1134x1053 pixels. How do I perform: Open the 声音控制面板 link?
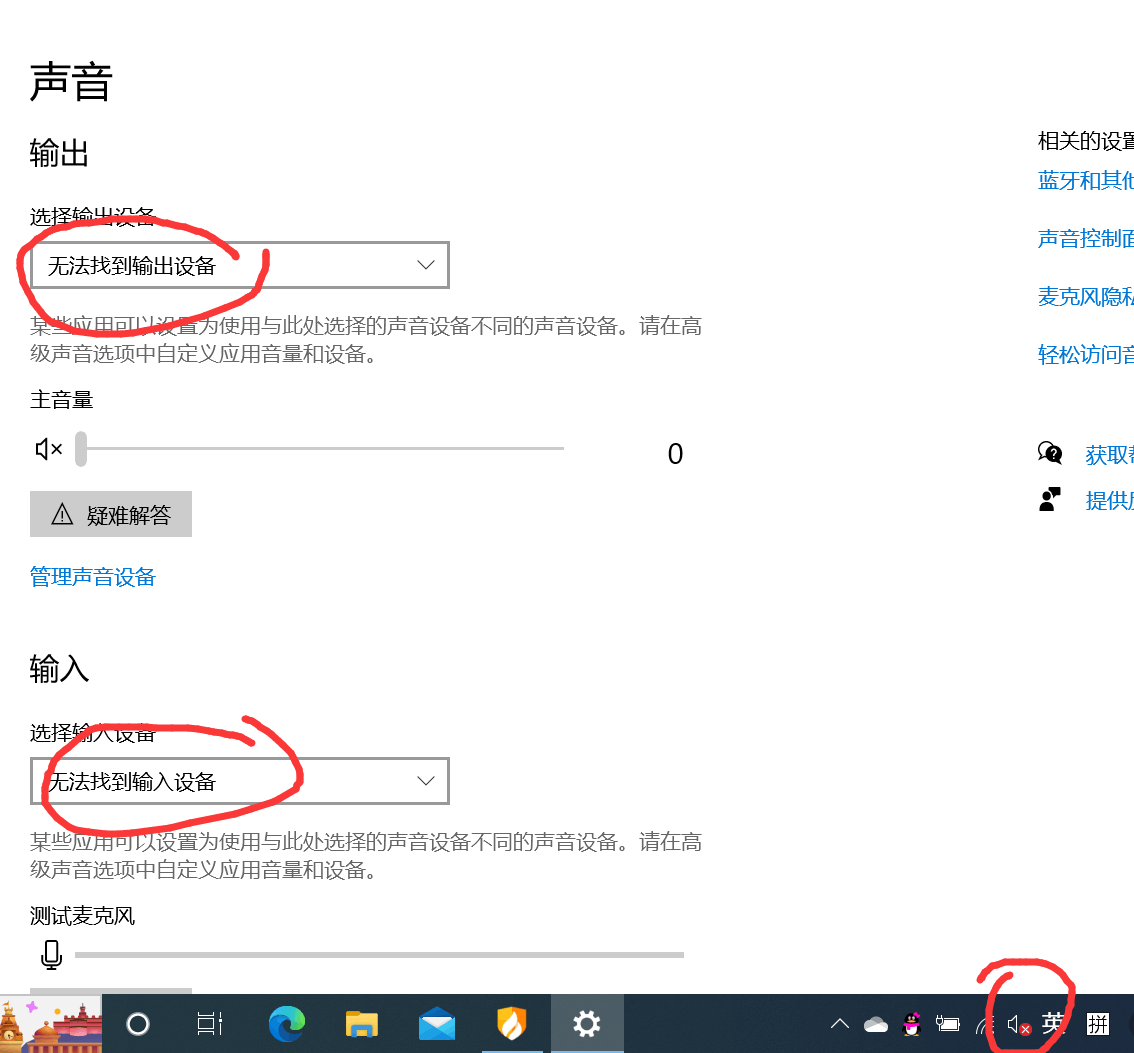1086,238
